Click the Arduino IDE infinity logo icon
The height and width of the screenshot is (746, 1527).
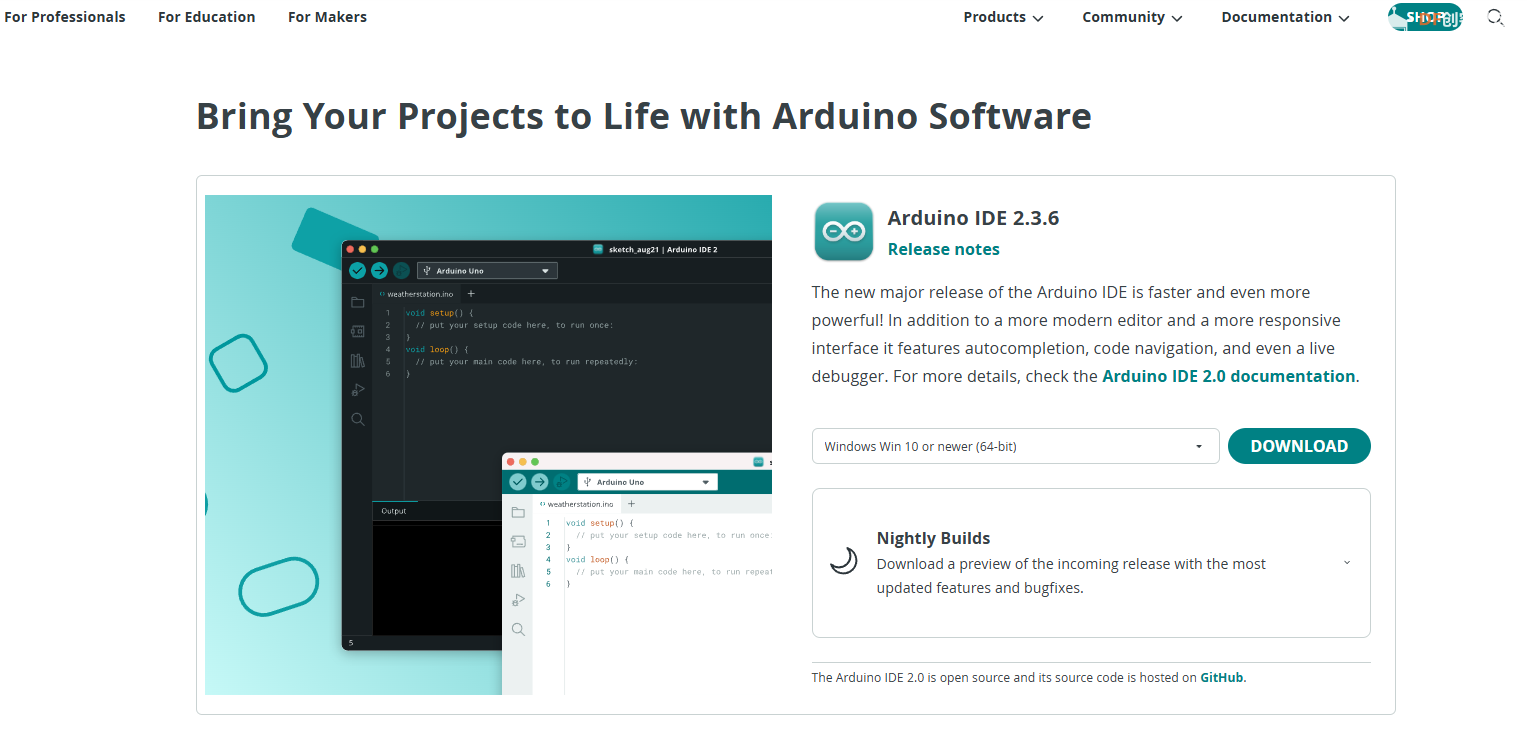844,232
